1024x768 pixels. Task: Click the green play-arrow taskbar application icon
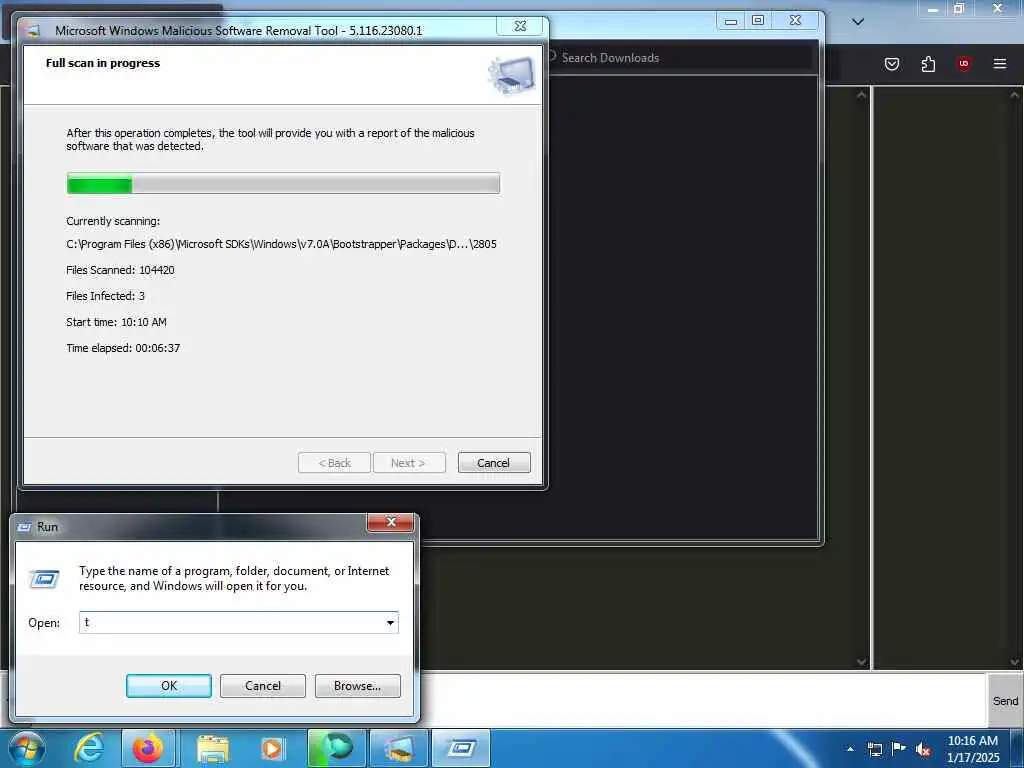[x=337, y=748]
